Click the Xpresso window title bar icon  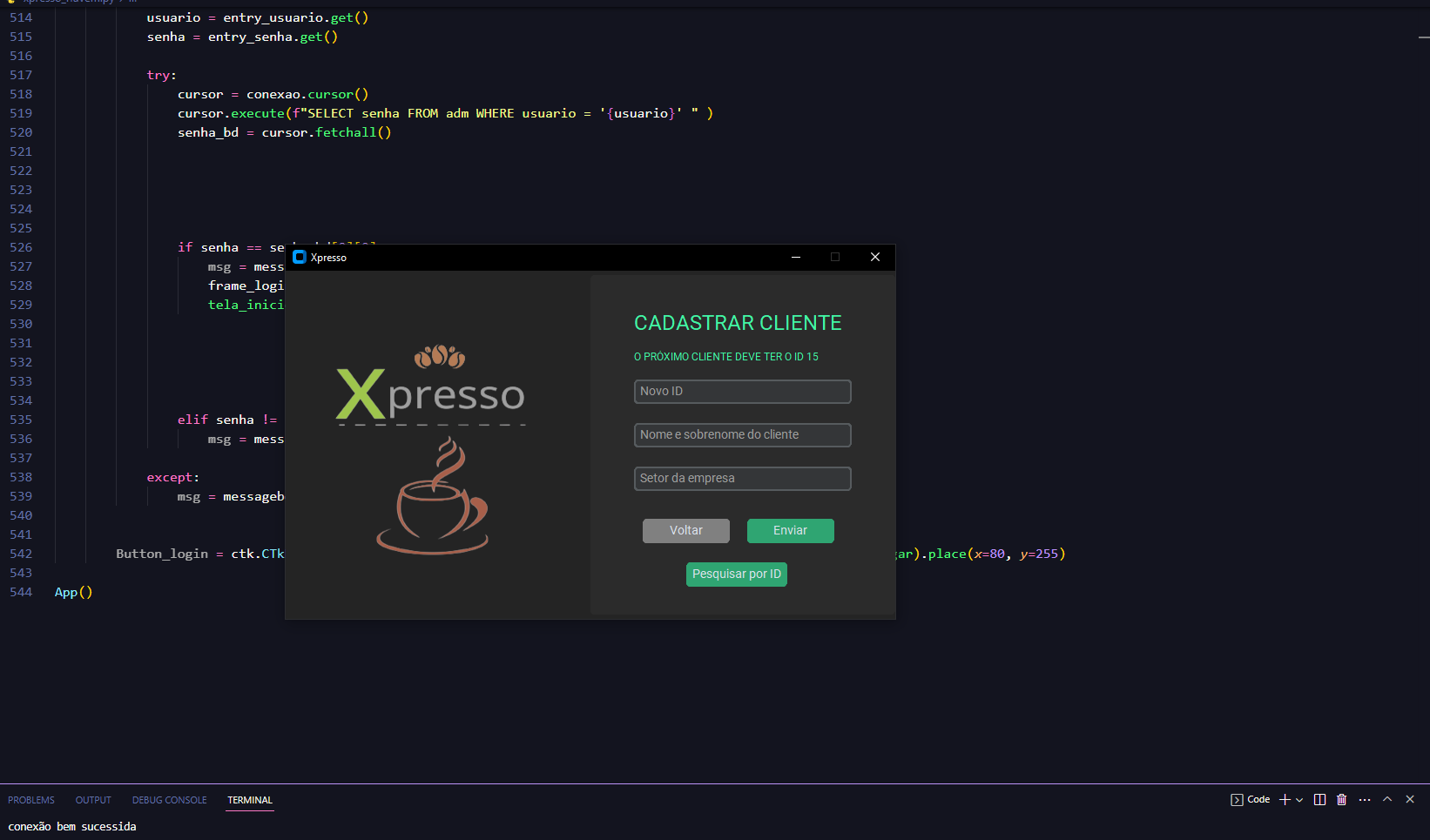(x=300, y=257)
